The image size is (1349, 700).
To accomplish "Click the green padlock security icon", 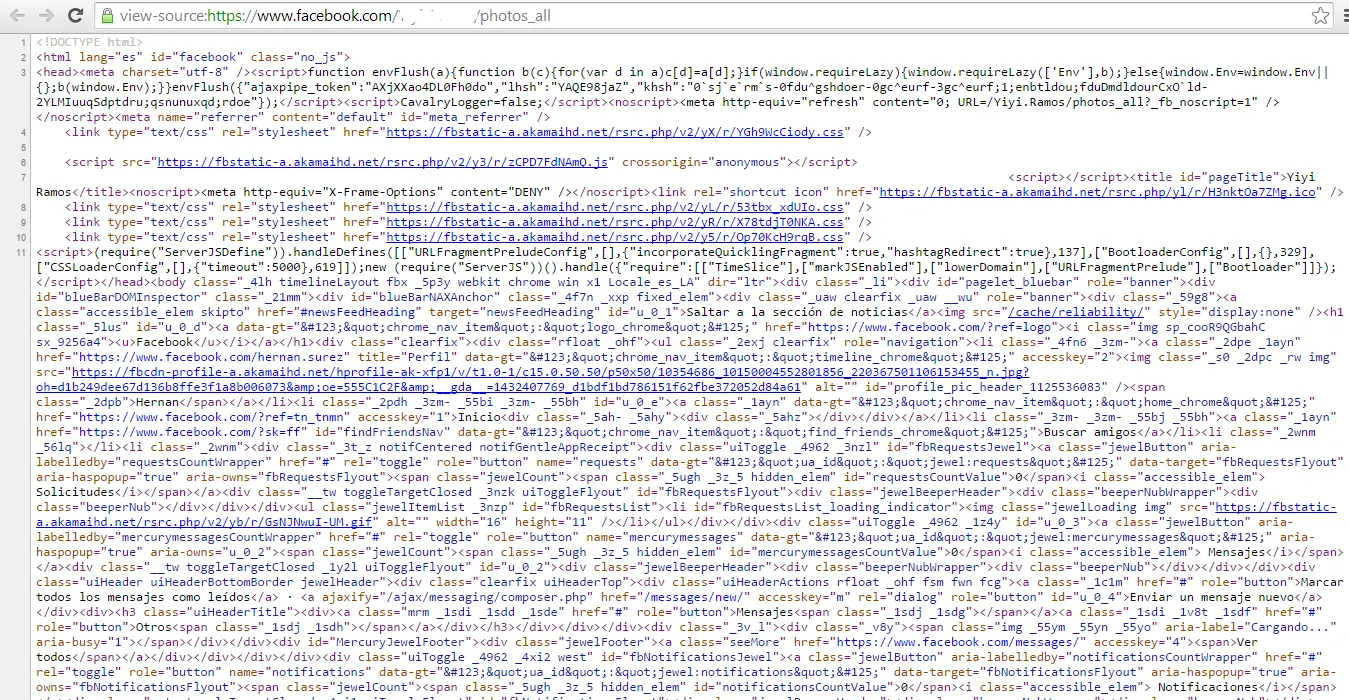I will [x=107, y=16].
